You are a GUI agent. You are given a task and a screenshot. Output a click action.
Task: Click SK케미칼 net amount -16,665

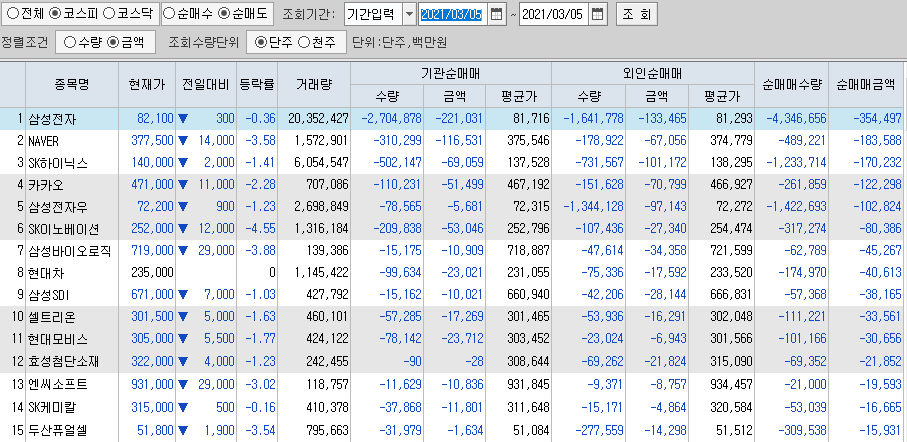(x=880, y=406)
